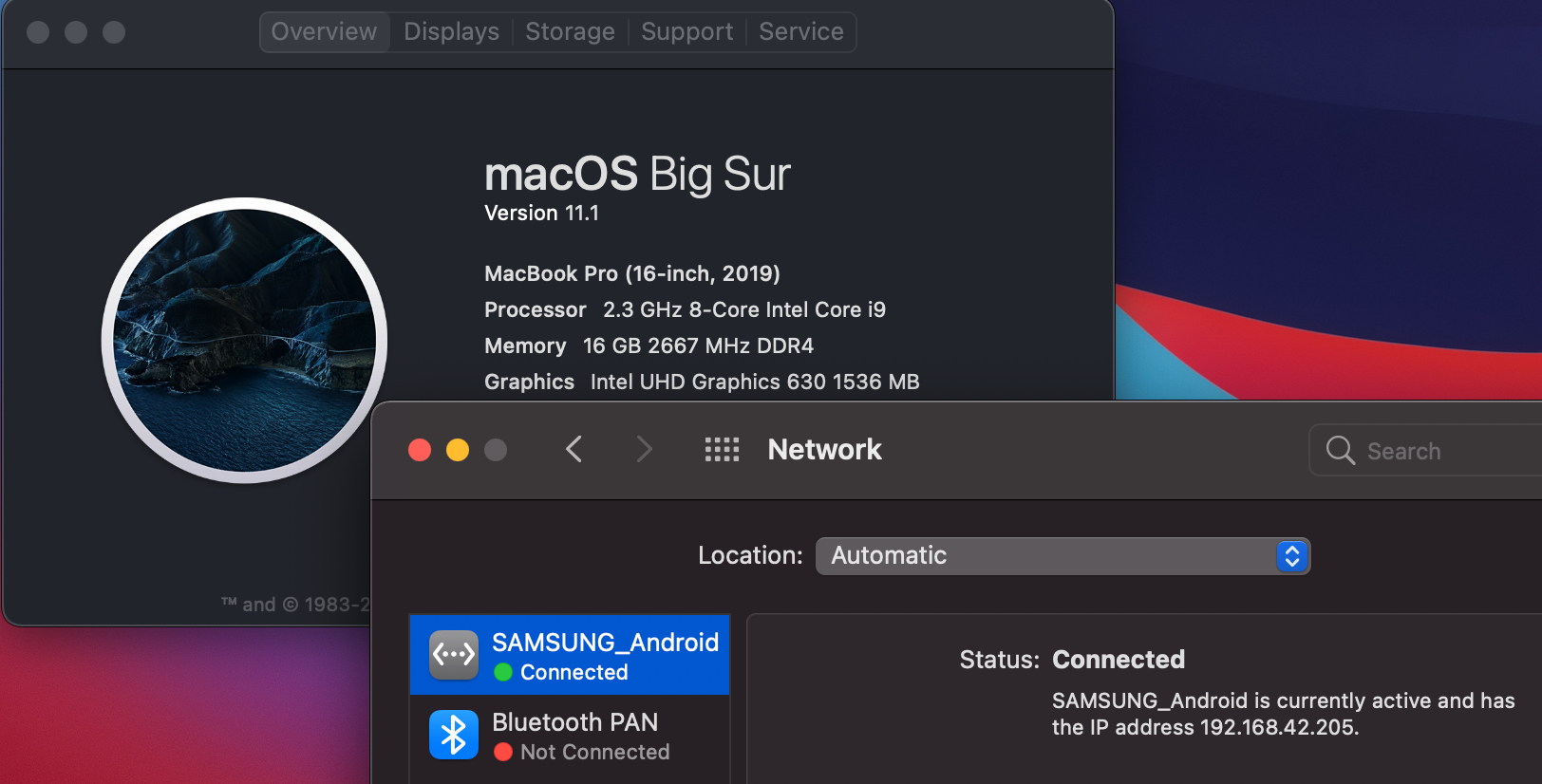The height and width of the screenshot is (784, 1542).
Task: Click the Bluetooth PAN icon
Action: (x=454, y=735)
